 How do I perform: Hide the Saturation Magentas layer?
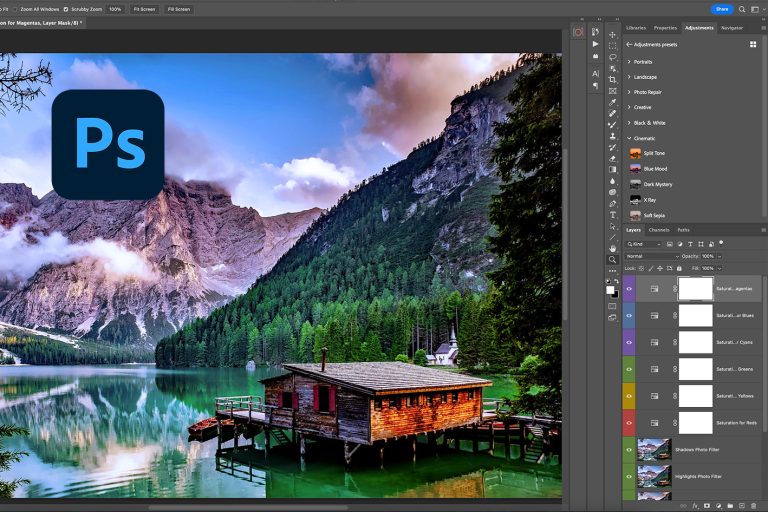[x=629, y=289]
